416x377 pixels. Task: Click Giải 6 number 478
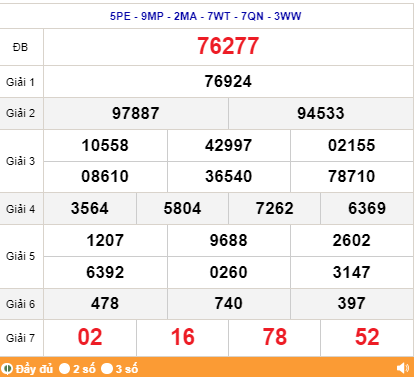pos(105,304)
